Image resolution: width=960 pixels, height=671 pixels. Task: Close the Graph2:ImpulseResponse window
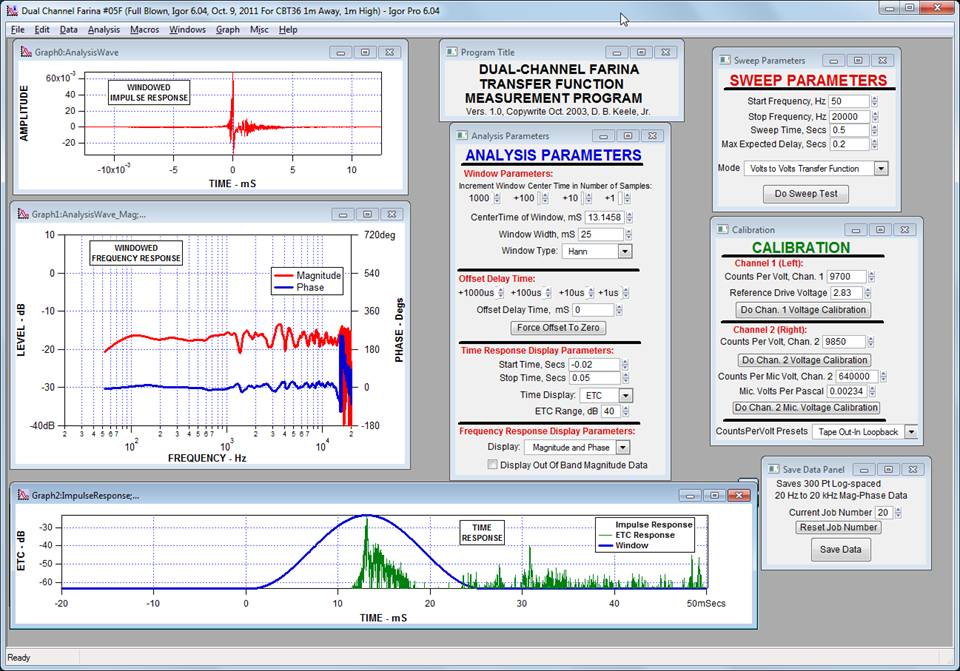tap(738, 495)
